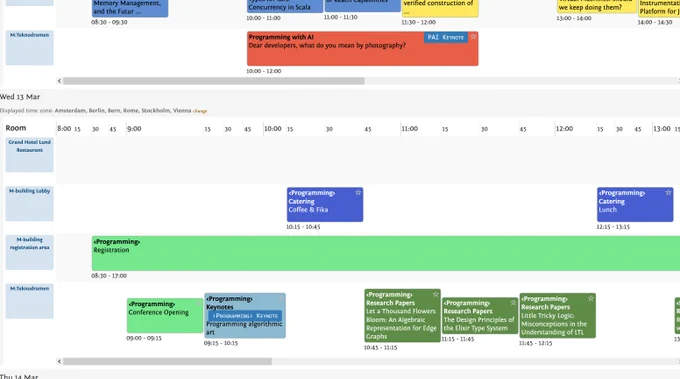Star the Let a Thousand Flowers Bloom paper
The image size is (680, 379).
[x=435, y=294]
